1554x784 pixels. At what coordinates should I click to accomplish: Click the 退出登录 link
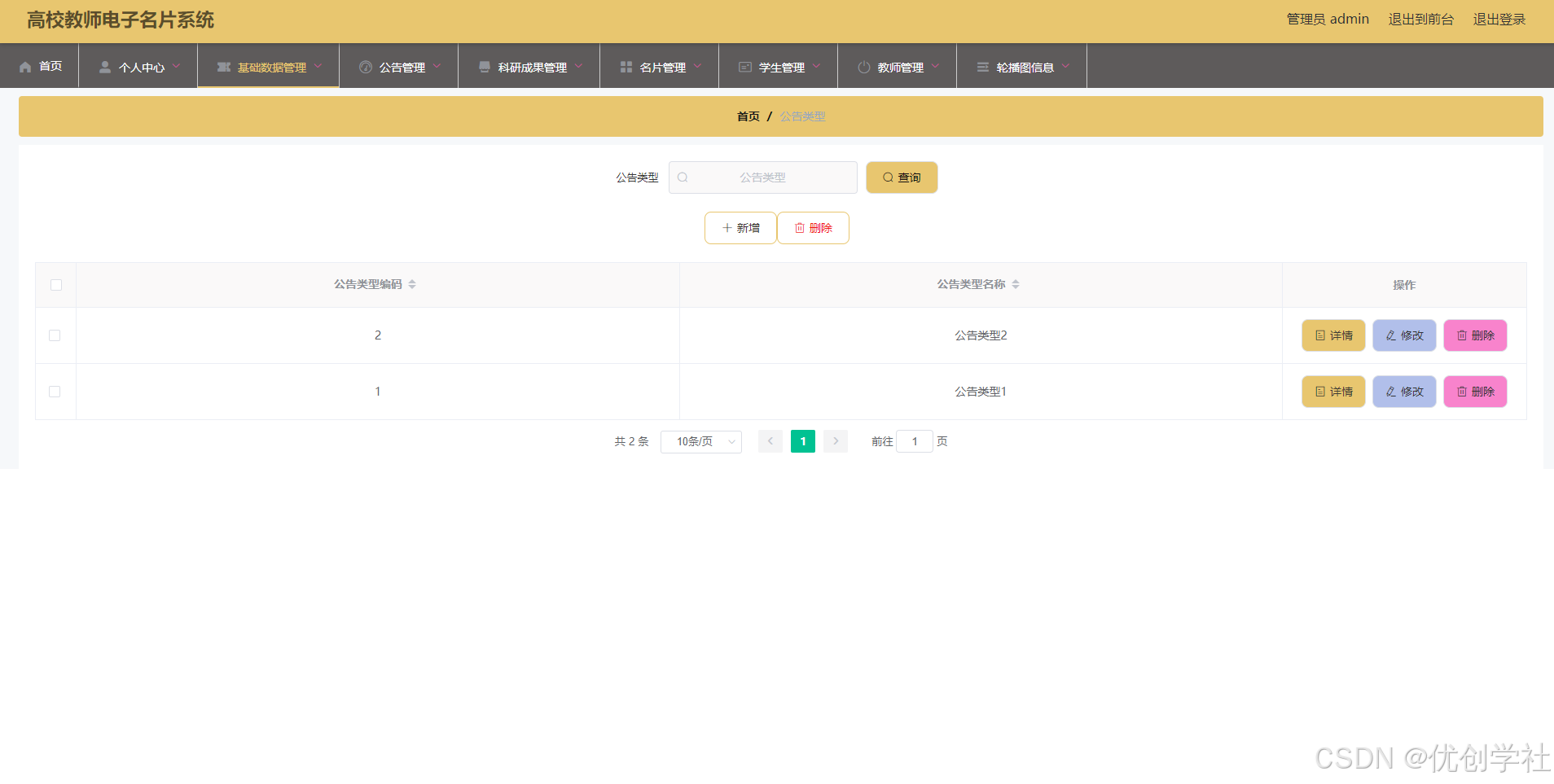pyautogui.click(x=1499, y=20)
